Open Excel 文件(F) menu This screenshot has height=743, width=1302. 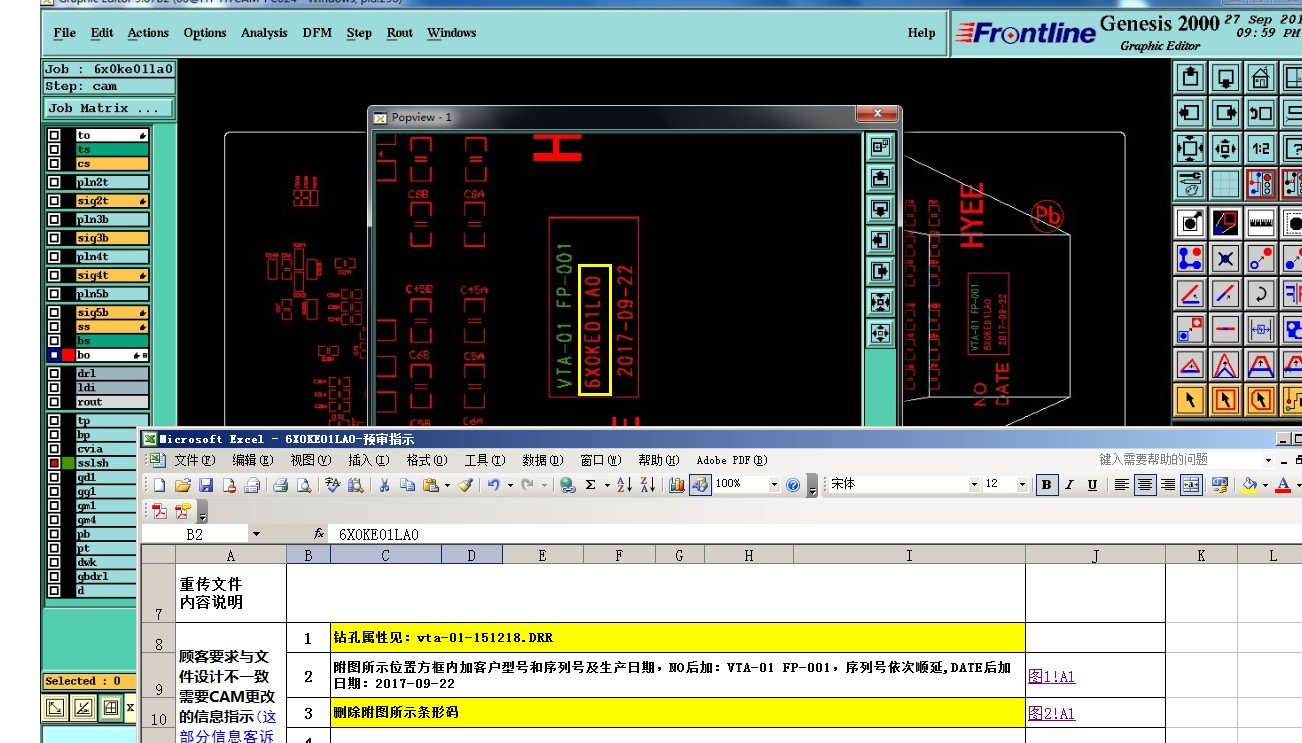195,460
